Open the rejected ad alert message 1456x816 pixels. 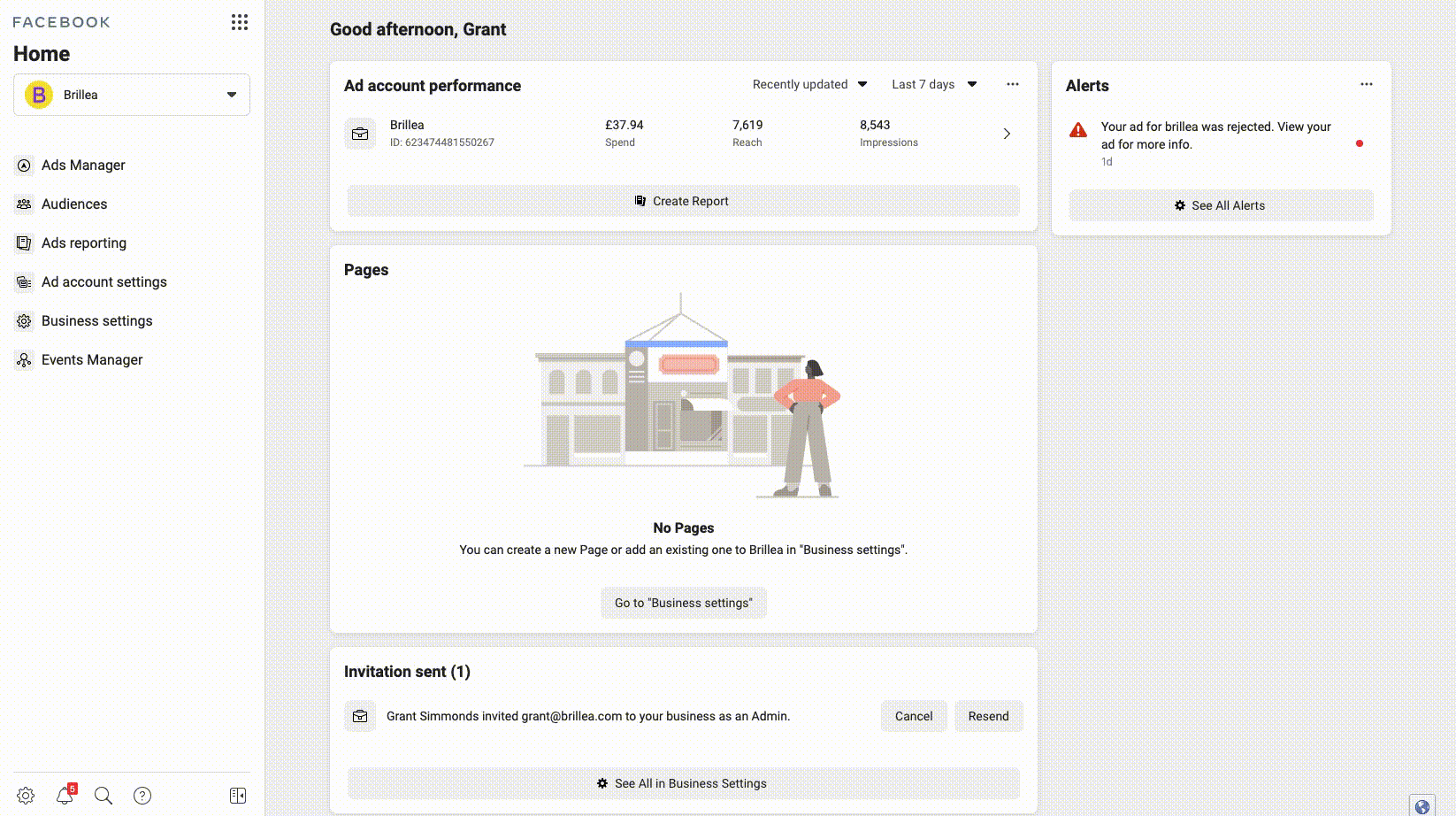[x=1215, y=135]
